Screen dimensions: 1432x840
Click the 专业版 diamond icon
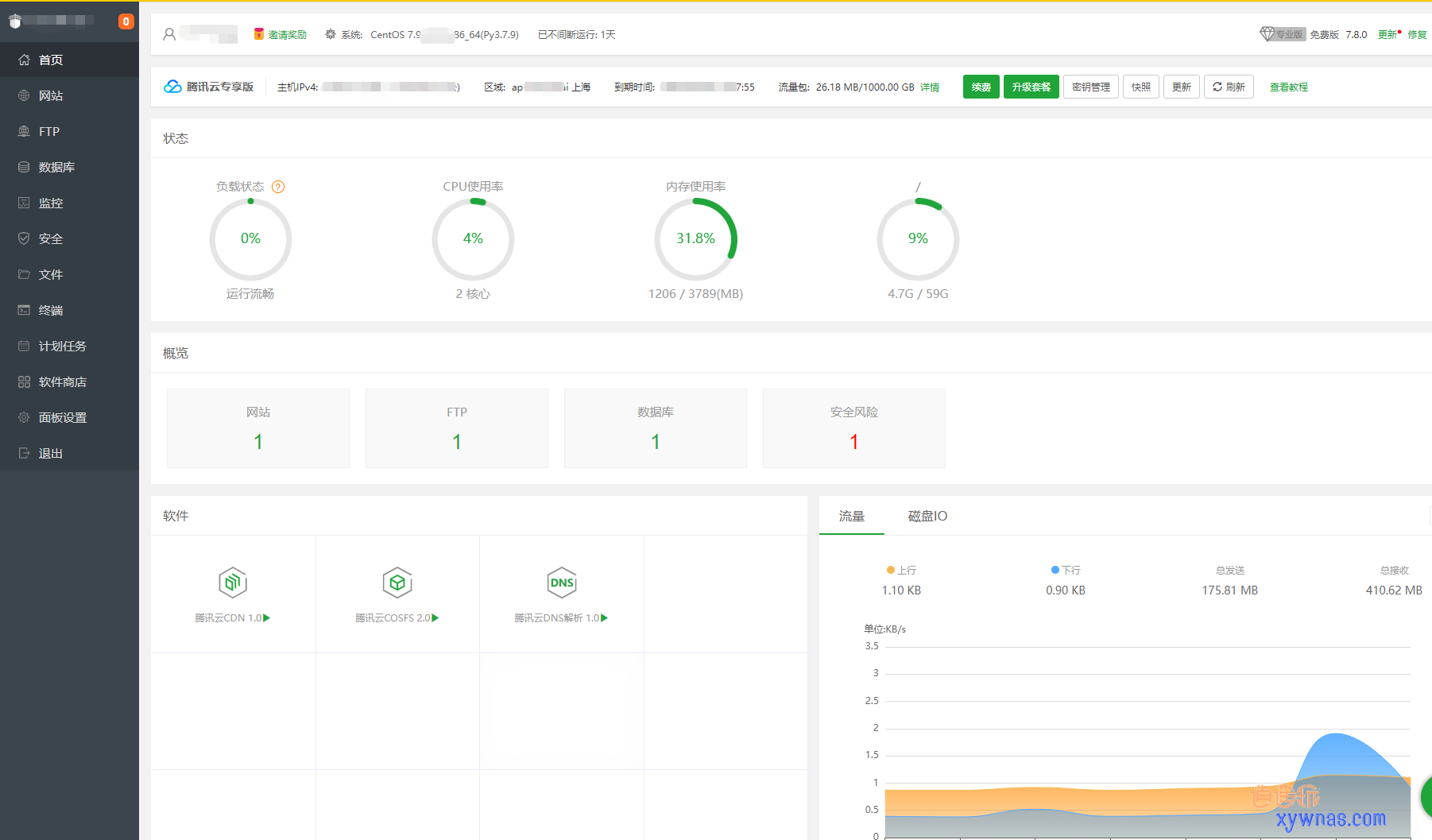[x=1267, y=34]
